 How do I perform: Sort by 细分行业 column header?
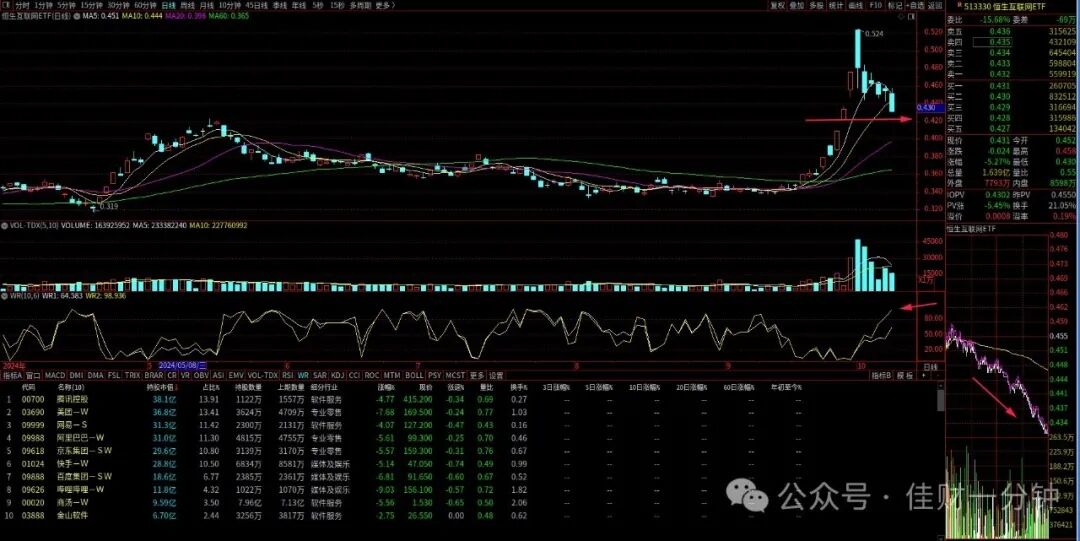(x=322, y=387)
